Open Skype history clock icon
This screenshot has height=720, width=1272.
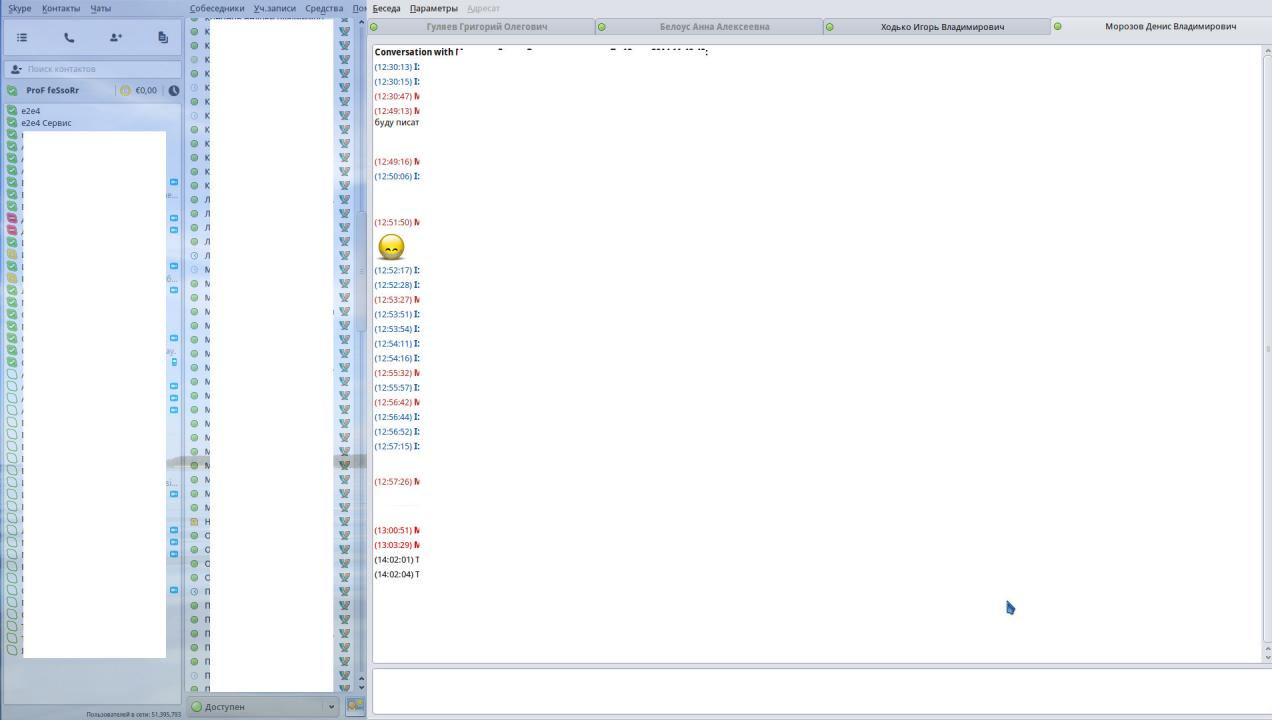pyautogui.click(x=174, y=90)
